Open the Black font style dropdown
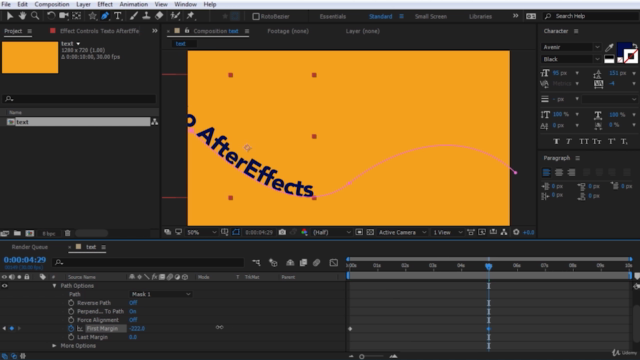Image resolution: width=640 pixels, height=360 pixels. pyautogui.click(x=571, y=59)
